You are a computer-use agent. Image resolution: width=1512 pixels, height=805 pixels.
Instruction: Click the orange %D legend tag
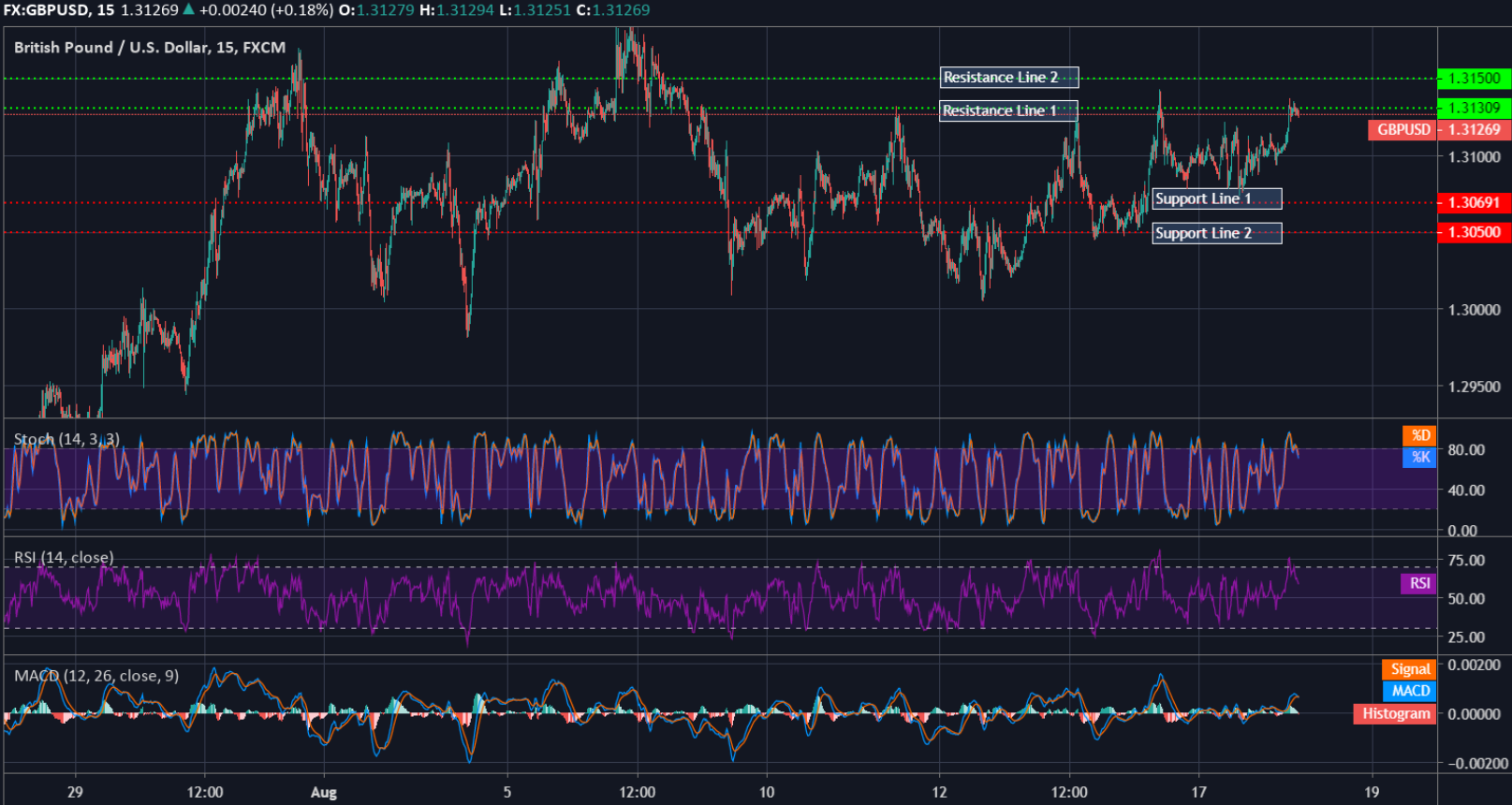pyautogui.click(x=1419, y=435)
